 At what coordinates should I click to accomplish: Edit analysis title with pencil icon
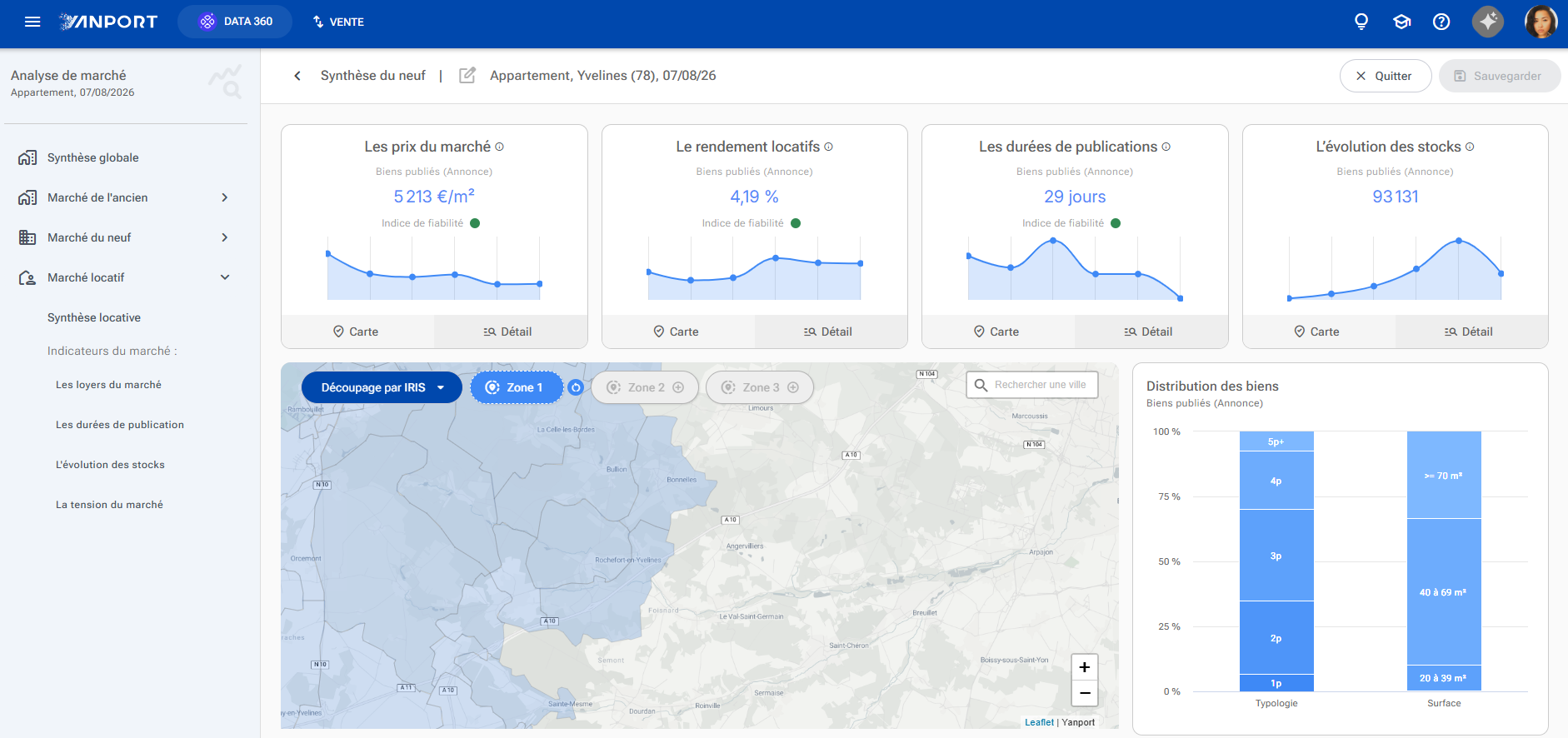pos(467,75)
